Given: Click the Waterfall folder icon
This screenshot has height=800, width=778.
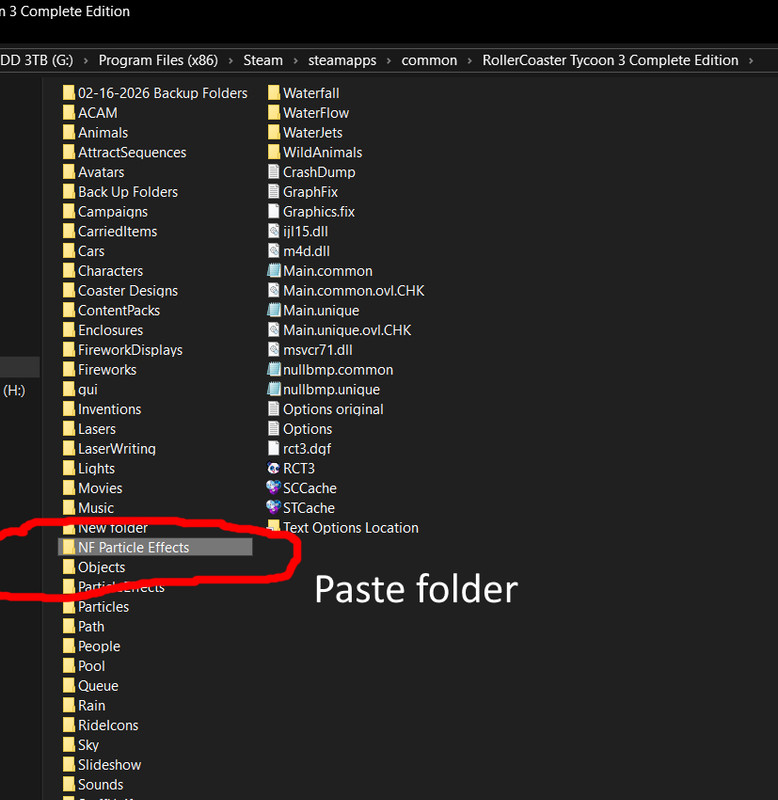Looking at the screenshot, I should 274,92.
